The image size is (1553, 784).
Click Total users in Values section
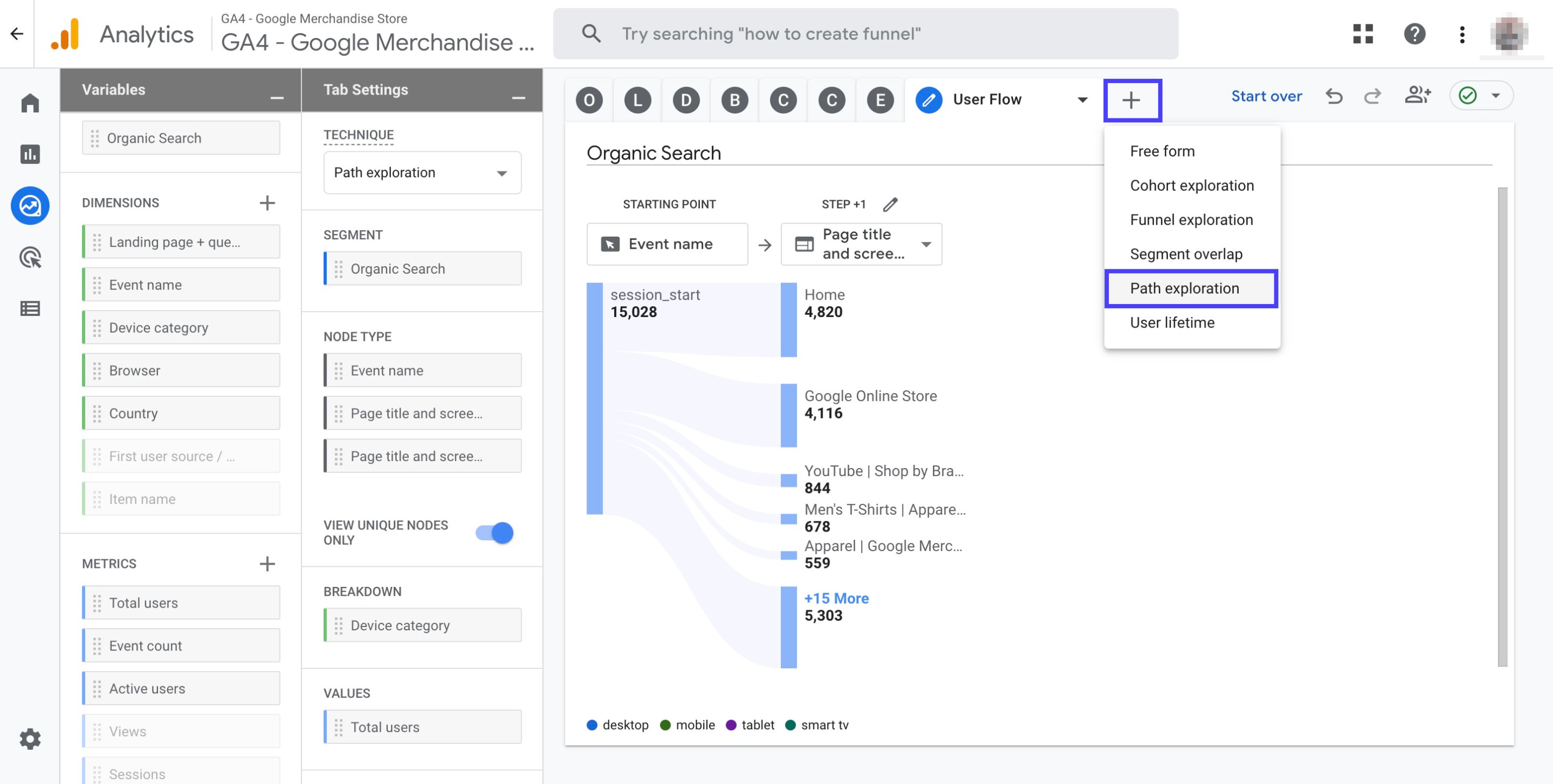[422, 727]
